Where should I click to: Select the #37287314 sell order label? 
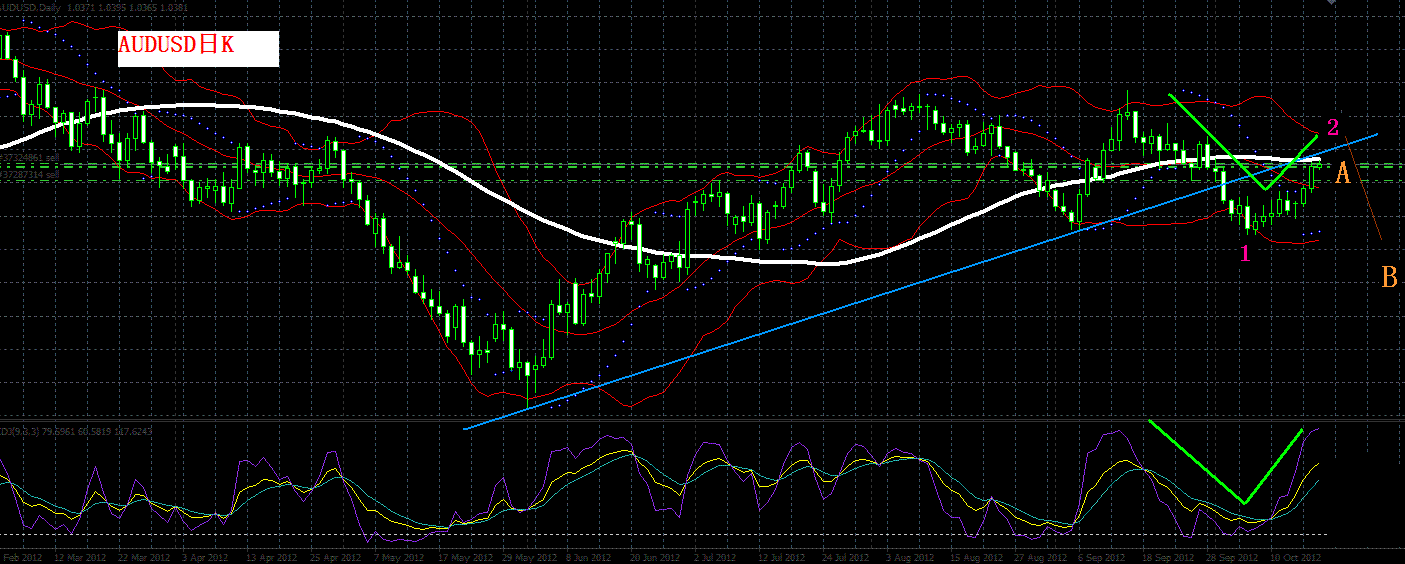(x=30, y=174)
